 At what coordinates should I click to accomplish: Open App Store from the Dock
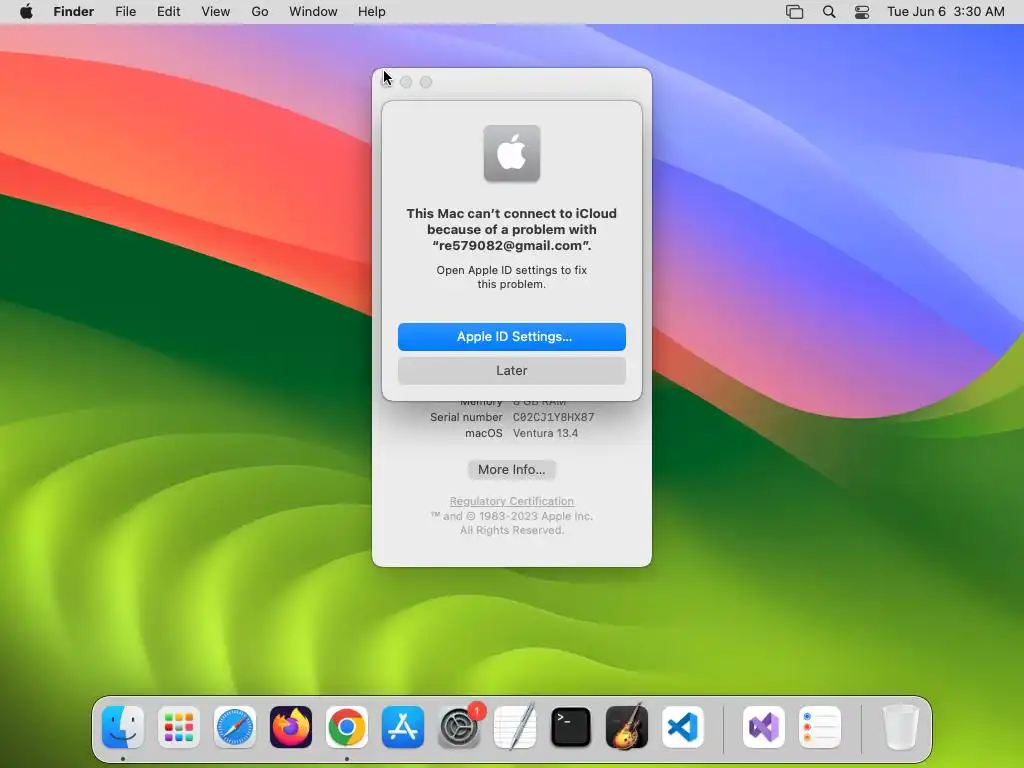coord(403,727)
